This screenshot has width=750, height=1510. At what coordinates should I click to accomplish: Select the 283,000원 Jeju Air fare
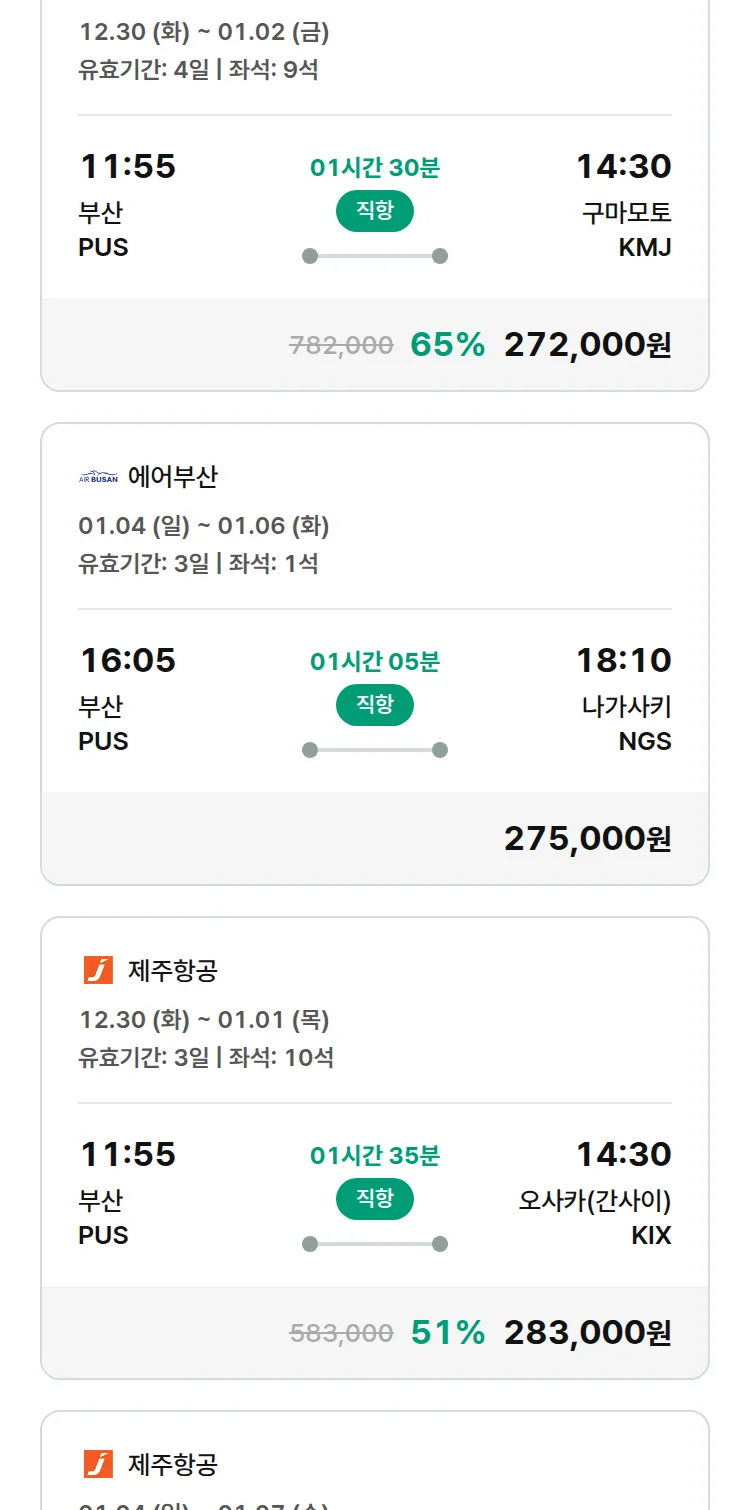pos(587,1333)
